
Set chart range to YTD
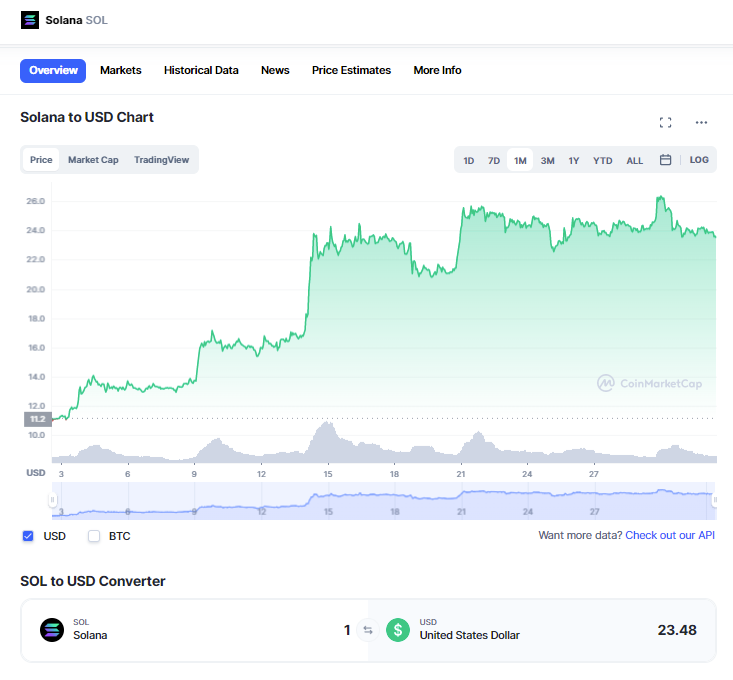pos(602,160)
